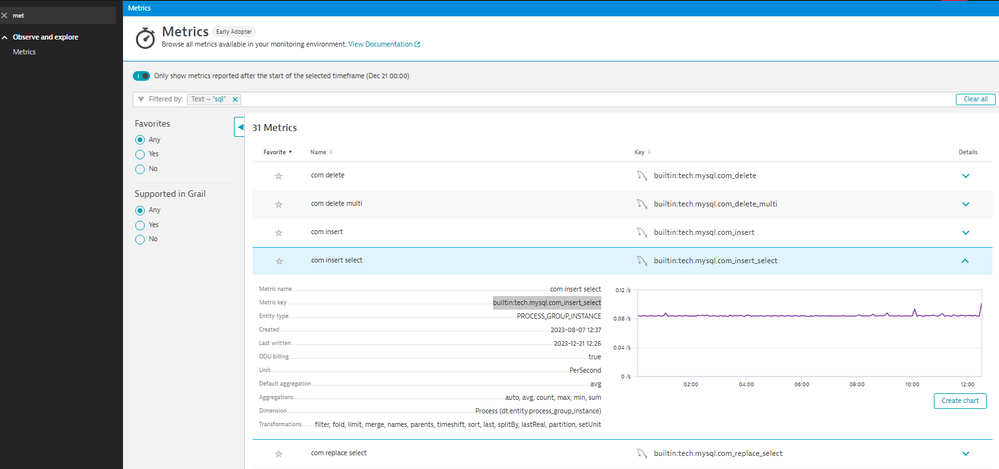
Task: Click star icon for com insert select
Action: [279, 261]
